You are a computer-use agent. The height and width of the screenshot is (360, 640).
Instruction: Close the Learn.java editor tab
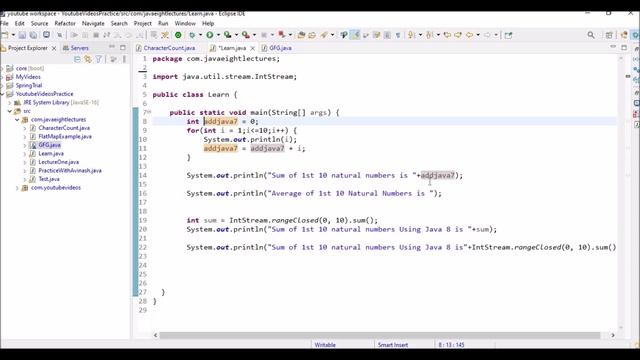click(x=253, y=48)
